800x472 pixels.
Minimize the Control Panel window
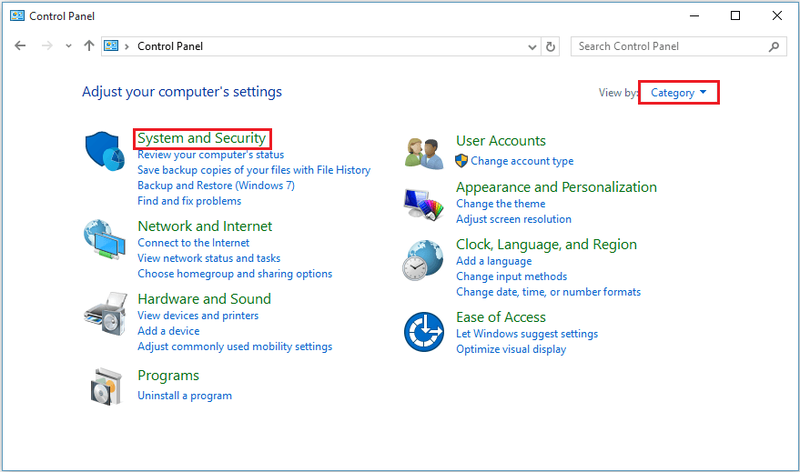coord(694,16)
